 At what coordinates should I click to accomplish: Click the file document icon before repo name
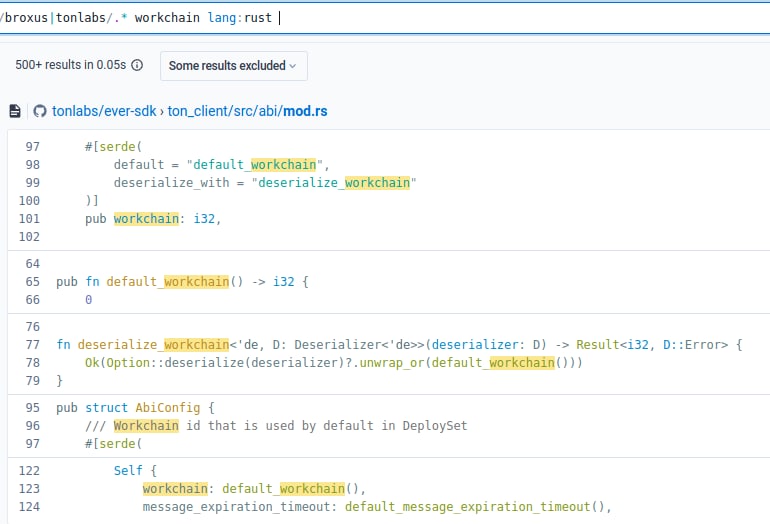point(15,111)
